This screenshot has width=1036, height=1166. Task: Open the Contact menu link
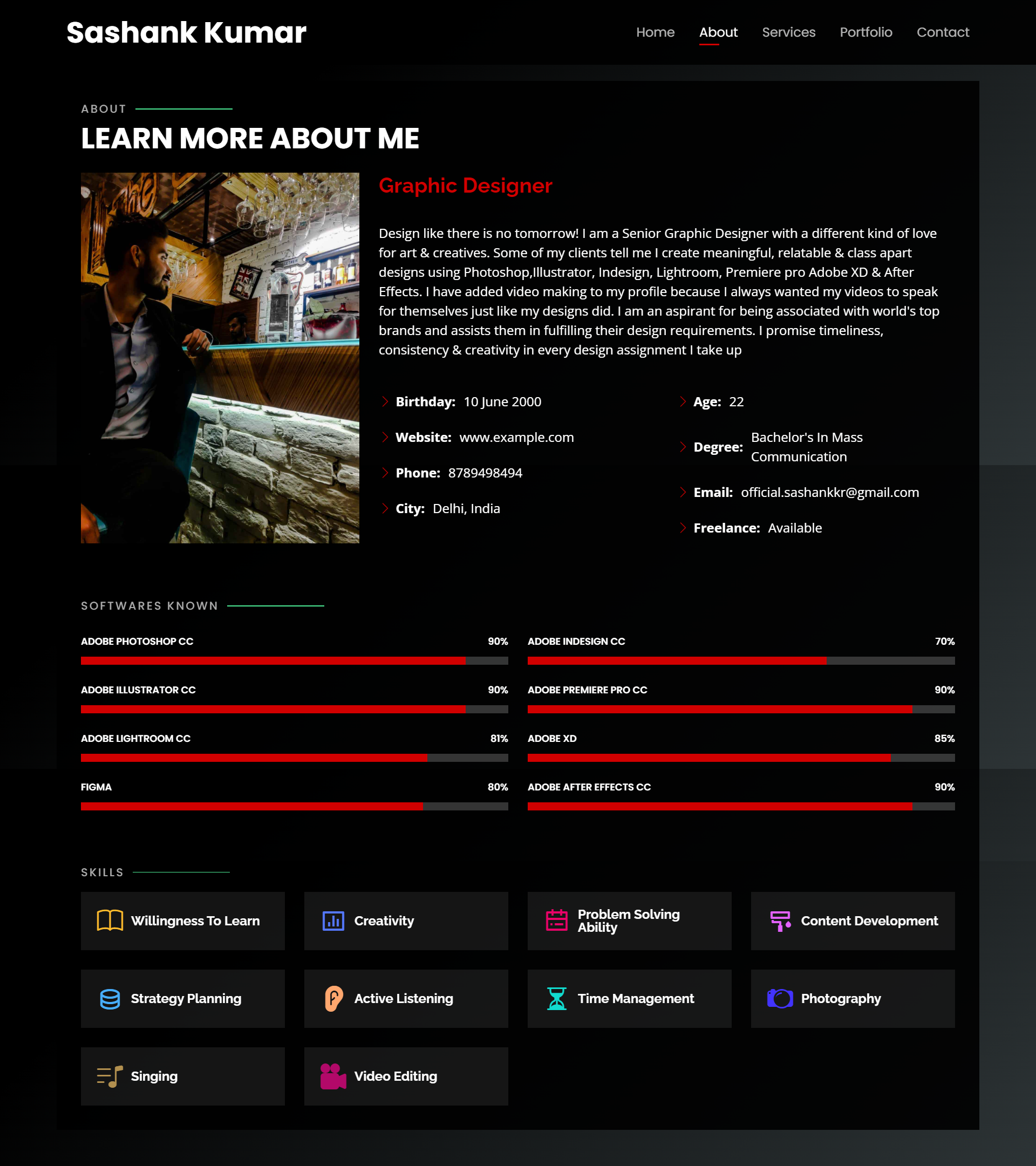click(943, 32)
